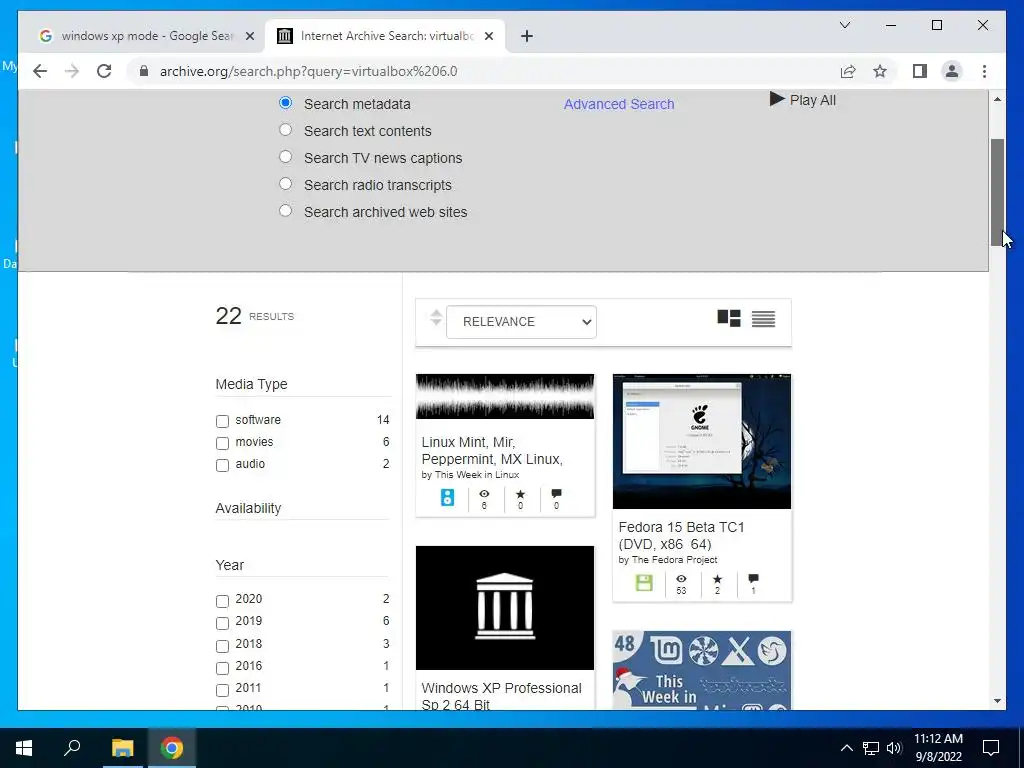Open Windows XP Professional Sp 2 item
This screenshot has width=1024, height=768.
pos(502,695)
